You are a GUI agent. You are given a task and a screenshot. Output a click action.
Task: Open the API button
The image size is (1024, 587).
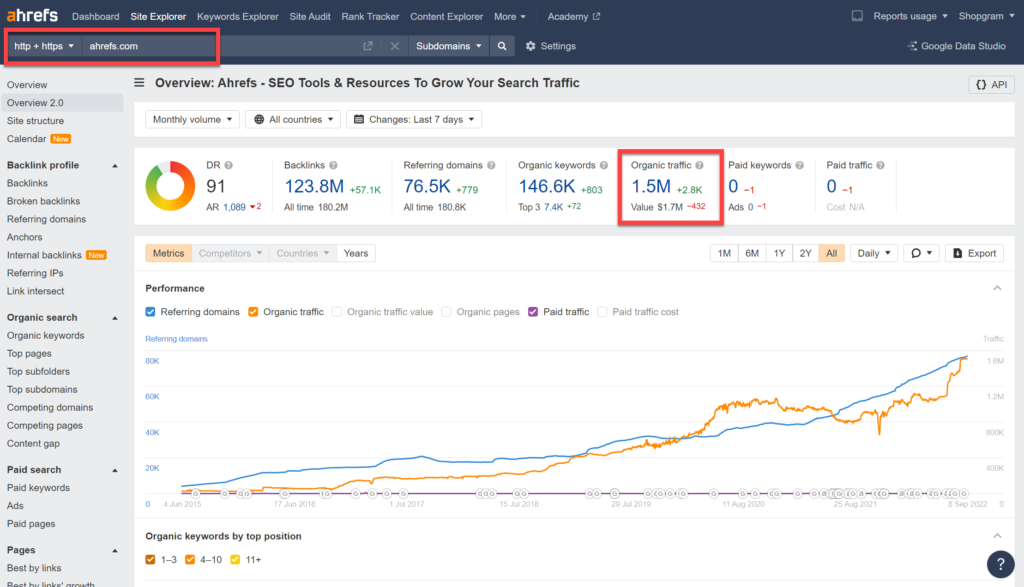[x=991, y=84]
